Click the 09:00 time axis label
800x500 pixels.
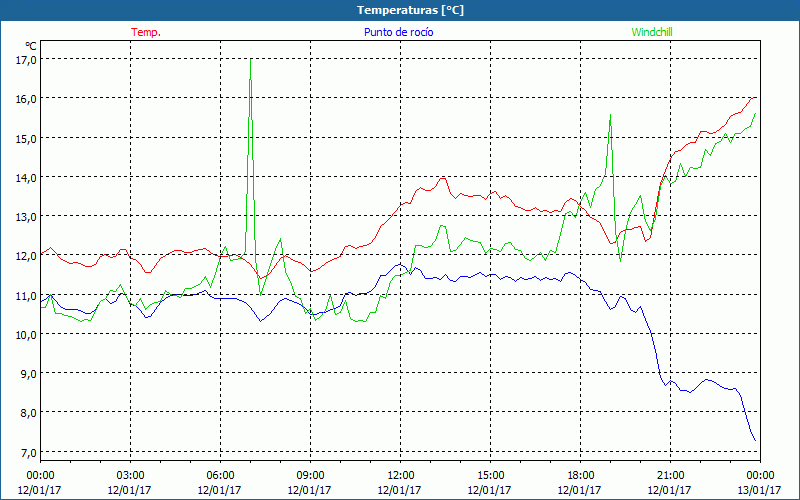[x=310, y=476]
